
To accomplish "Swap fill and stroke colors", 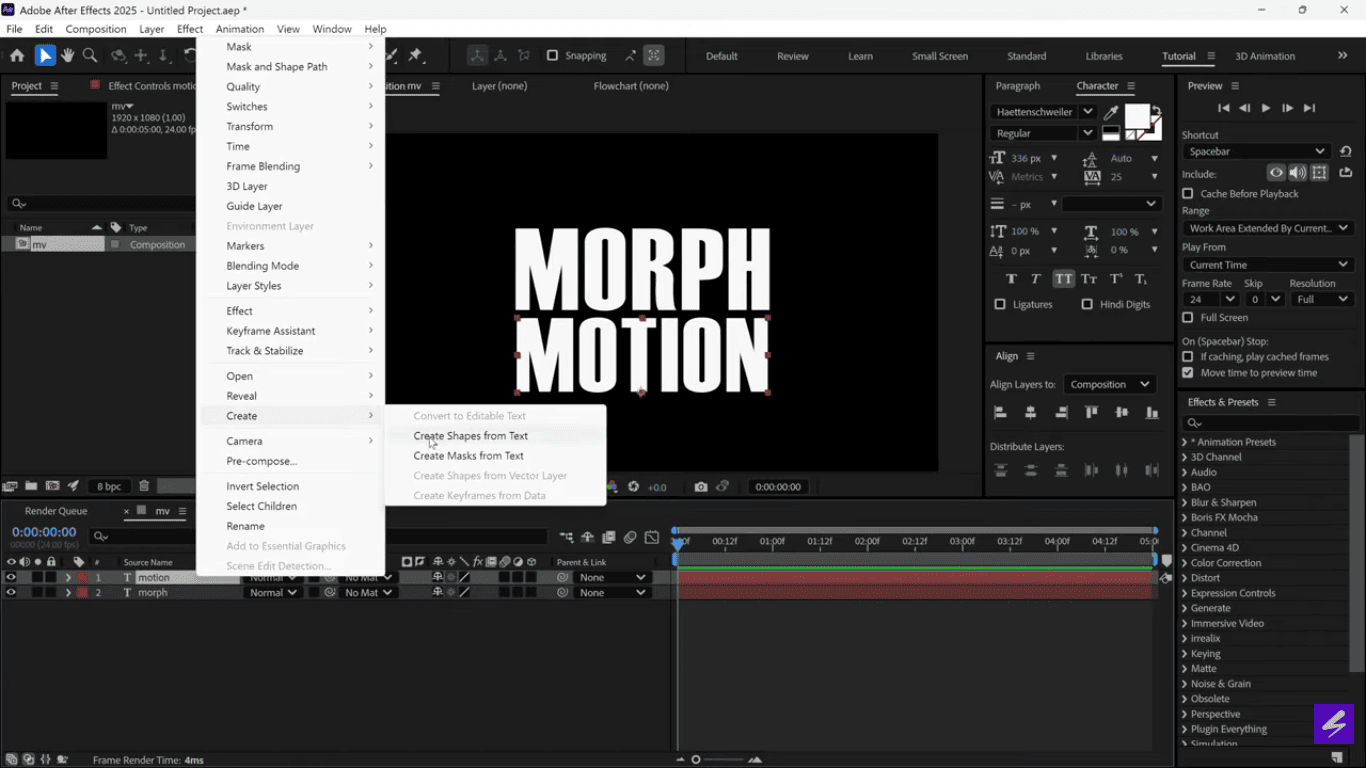I will coord(1156,110).
